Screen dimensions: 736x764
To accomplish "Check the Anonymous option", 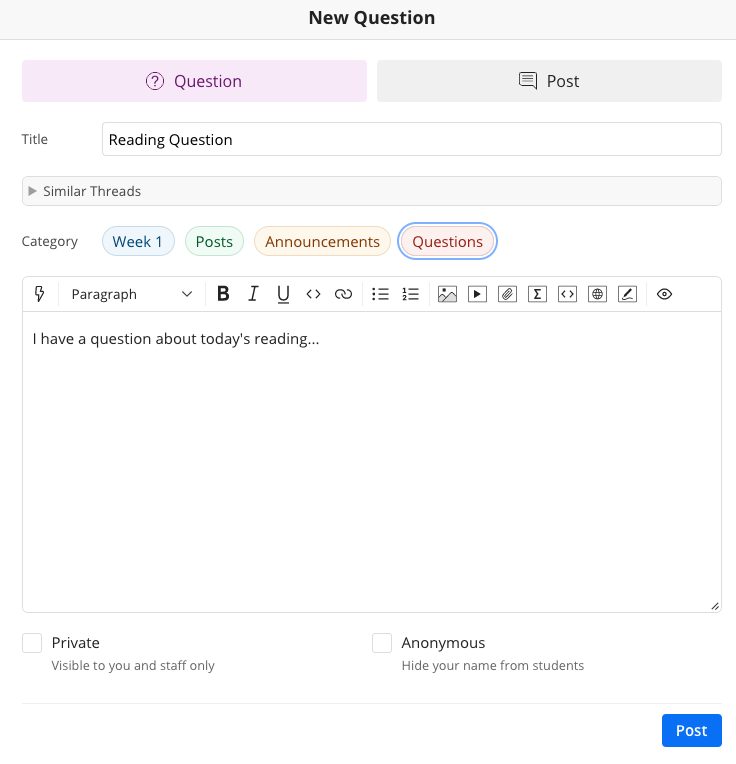I will click(x=382, y=643).
